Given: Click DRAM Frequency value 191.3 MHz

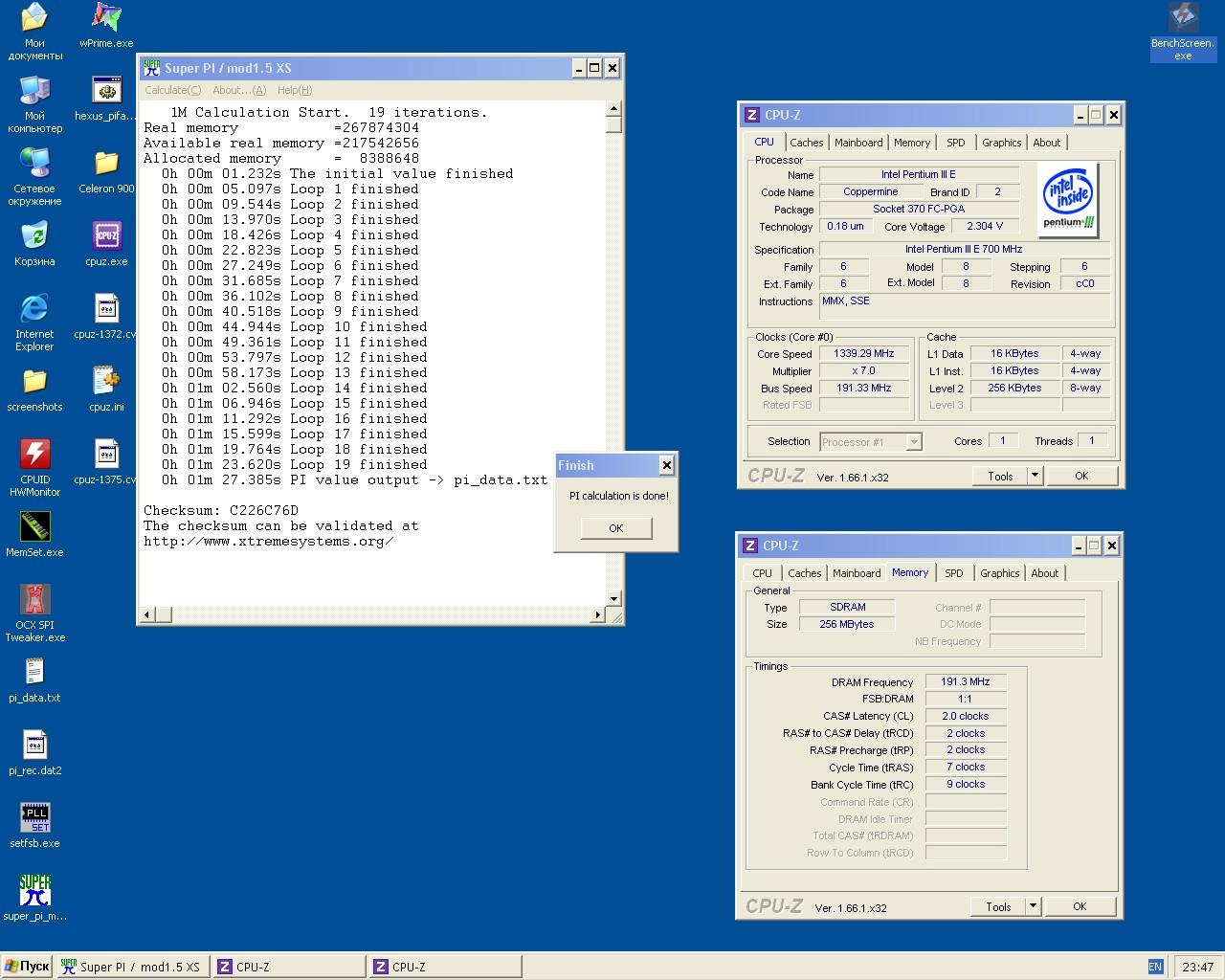Looking at the screenshot, I should click(965, 681).
